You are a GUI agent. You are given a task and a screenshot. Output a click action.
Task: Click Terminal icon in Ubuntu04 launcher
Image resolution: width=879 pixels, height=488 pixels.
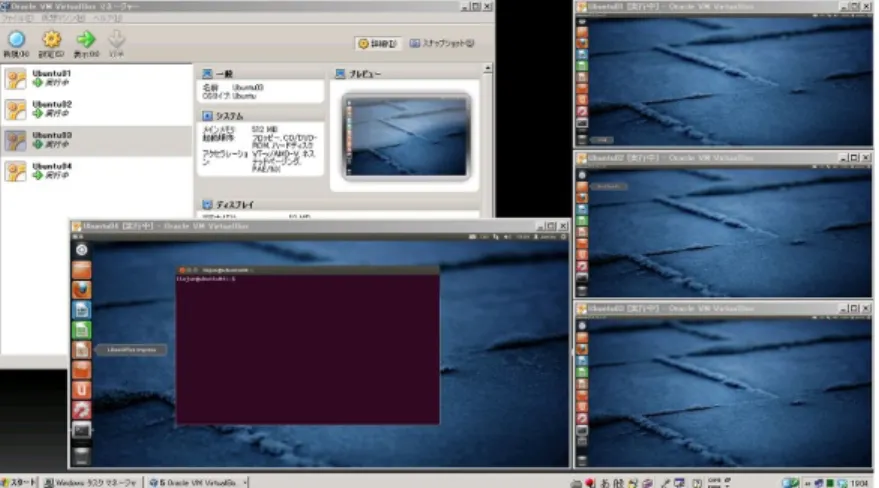[82, 430]
